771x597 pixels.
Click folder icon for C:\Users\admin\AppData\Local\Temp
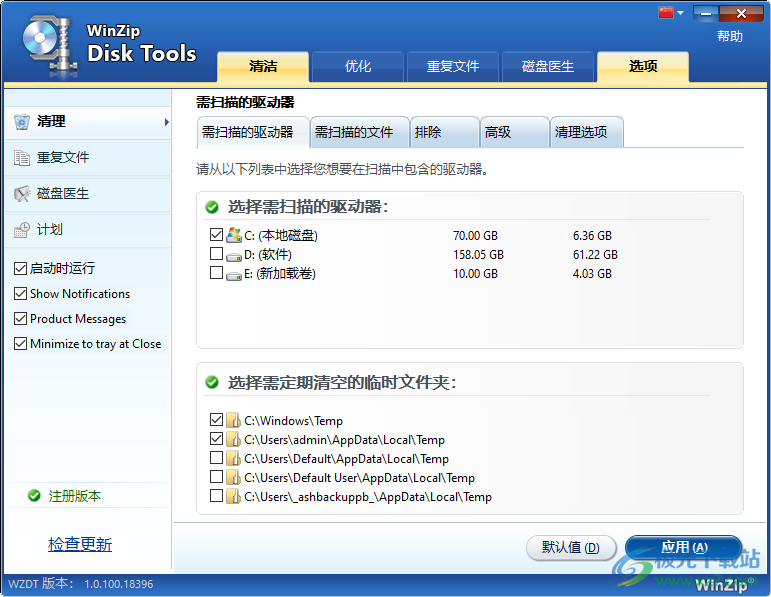(233, 439)
